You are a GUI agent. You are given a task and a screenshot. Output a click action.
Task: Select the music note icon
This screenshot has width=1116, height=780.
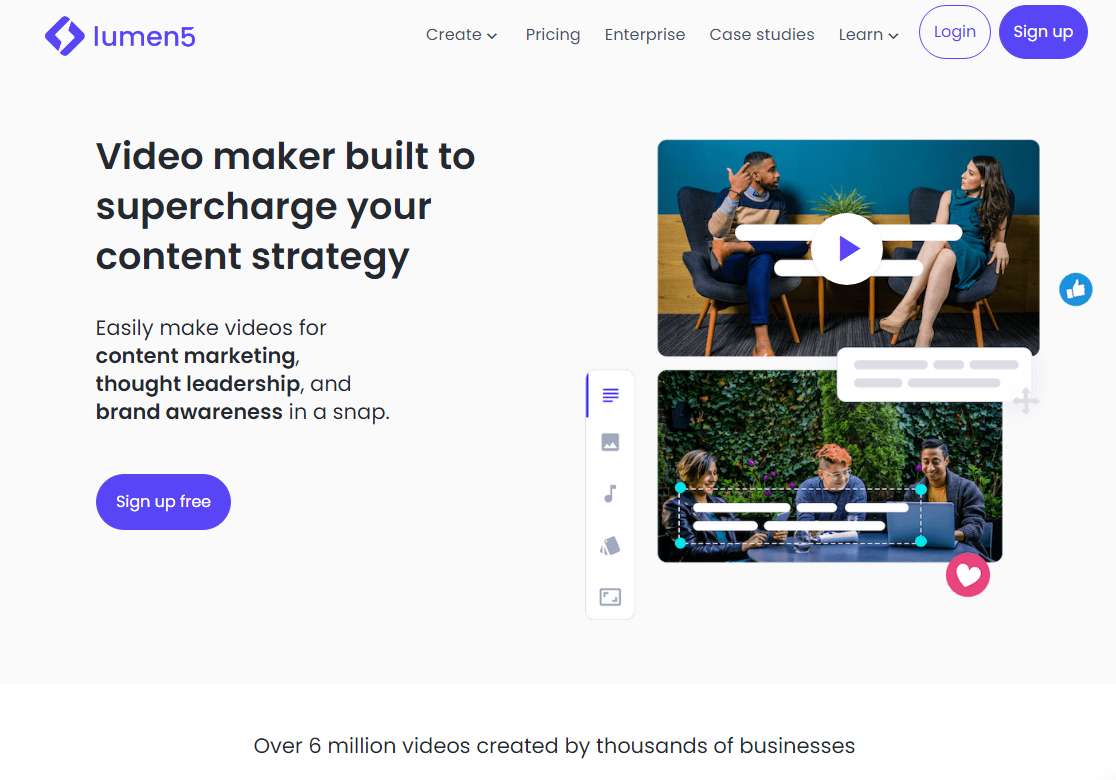[x=610, y=493]
